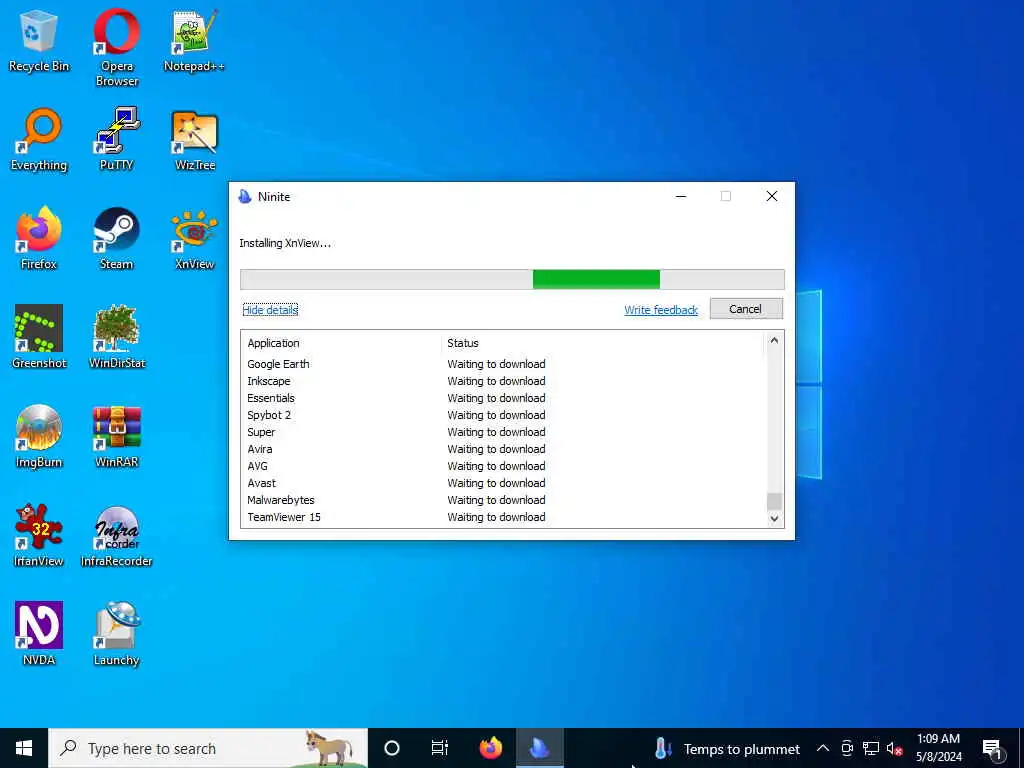Select the Google Earth row

503,364
